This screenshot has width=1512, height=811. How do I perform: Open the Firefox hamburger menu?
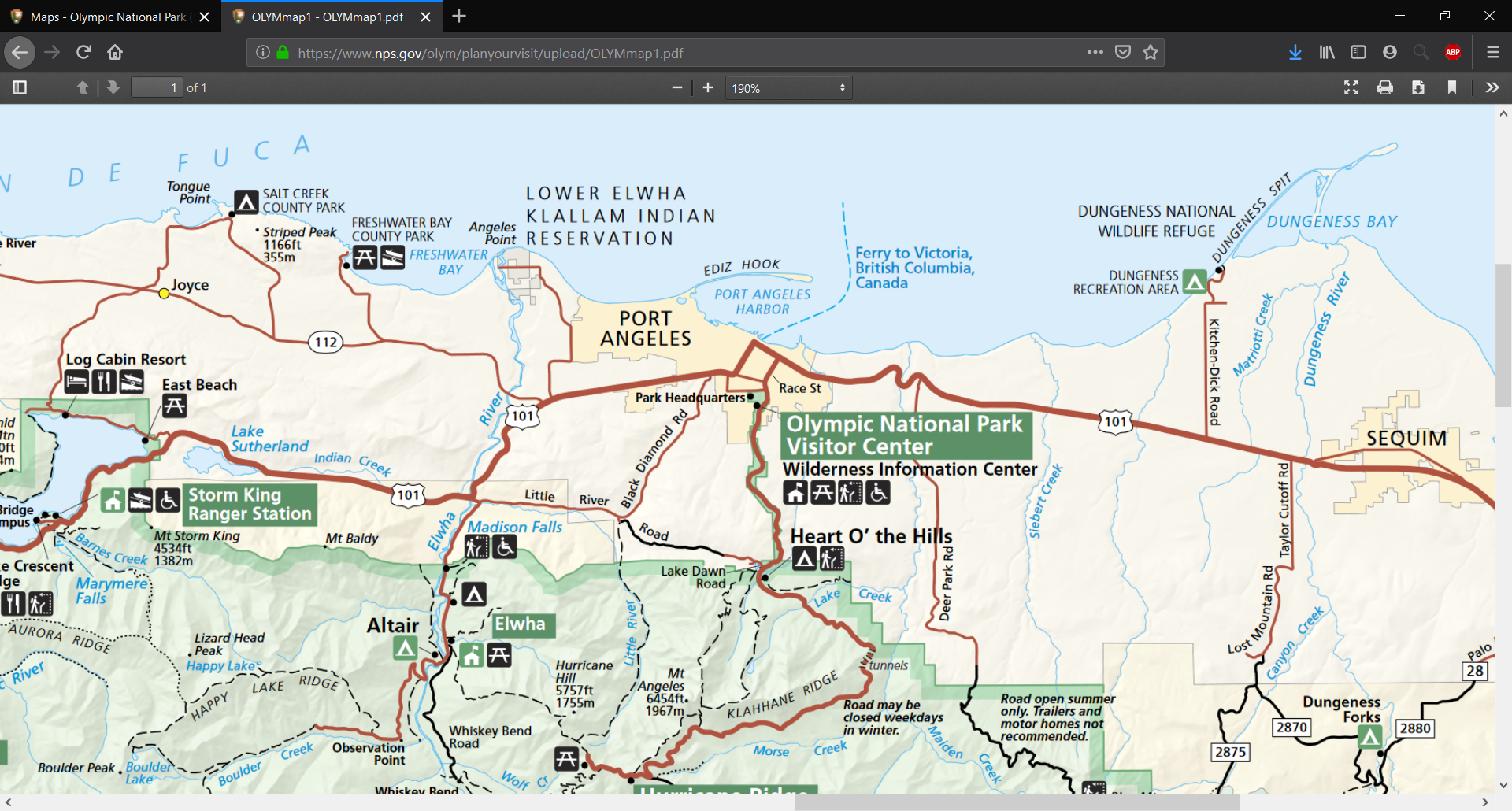1492,52
